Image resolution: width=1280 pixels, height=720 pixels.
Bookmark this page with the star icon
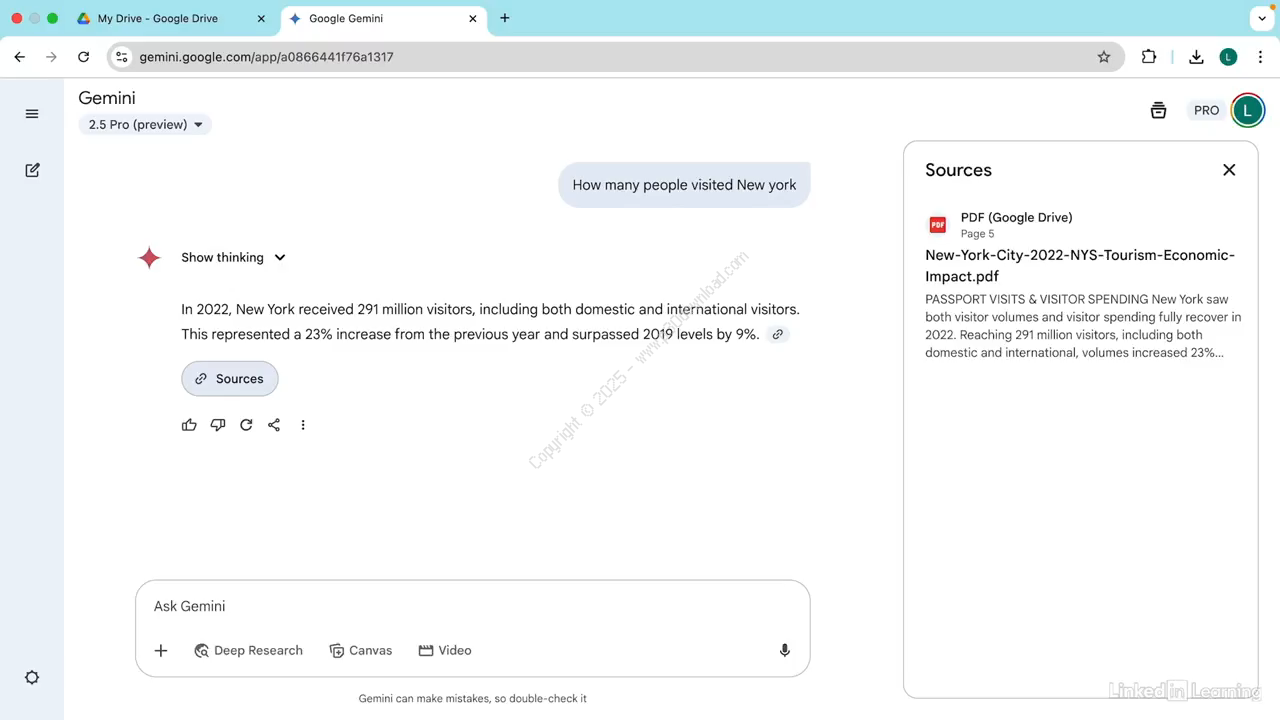pyautogui.click(x=1104, y=57)
